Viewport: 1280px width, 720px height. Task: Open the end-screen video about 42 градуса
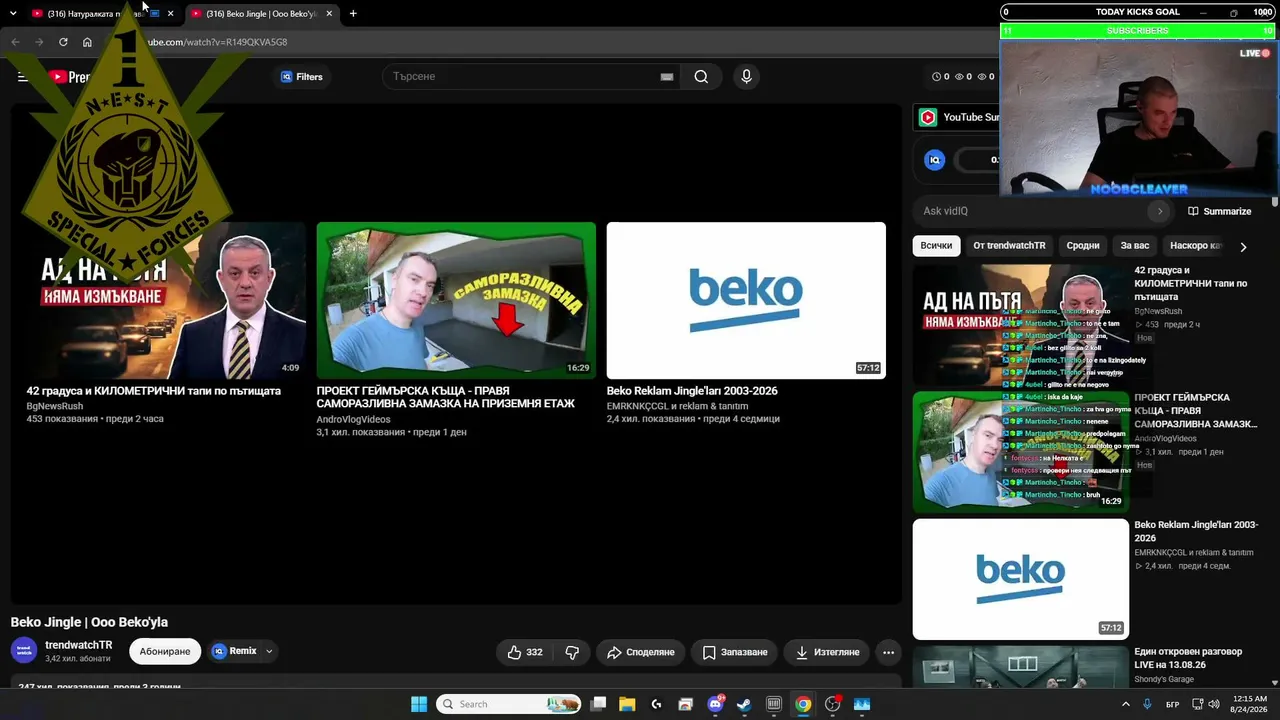(x=154, y=391)
